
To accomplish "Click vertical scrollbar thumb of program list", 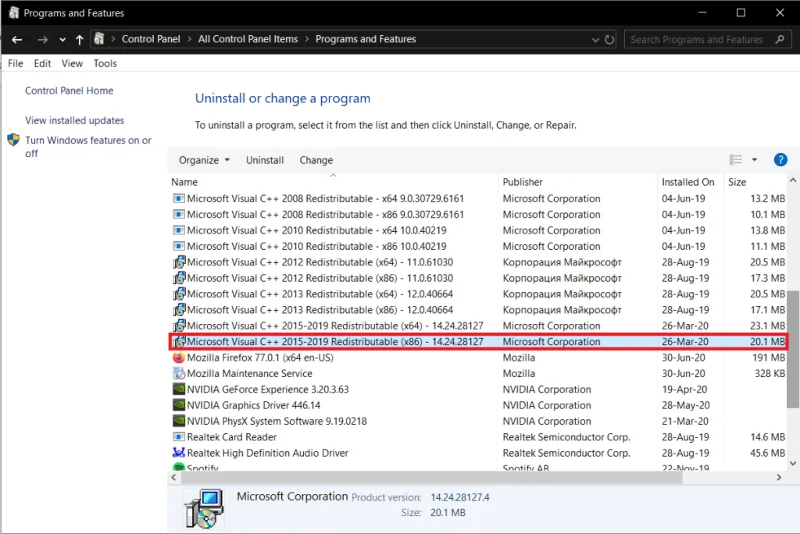I will [793, 349].
